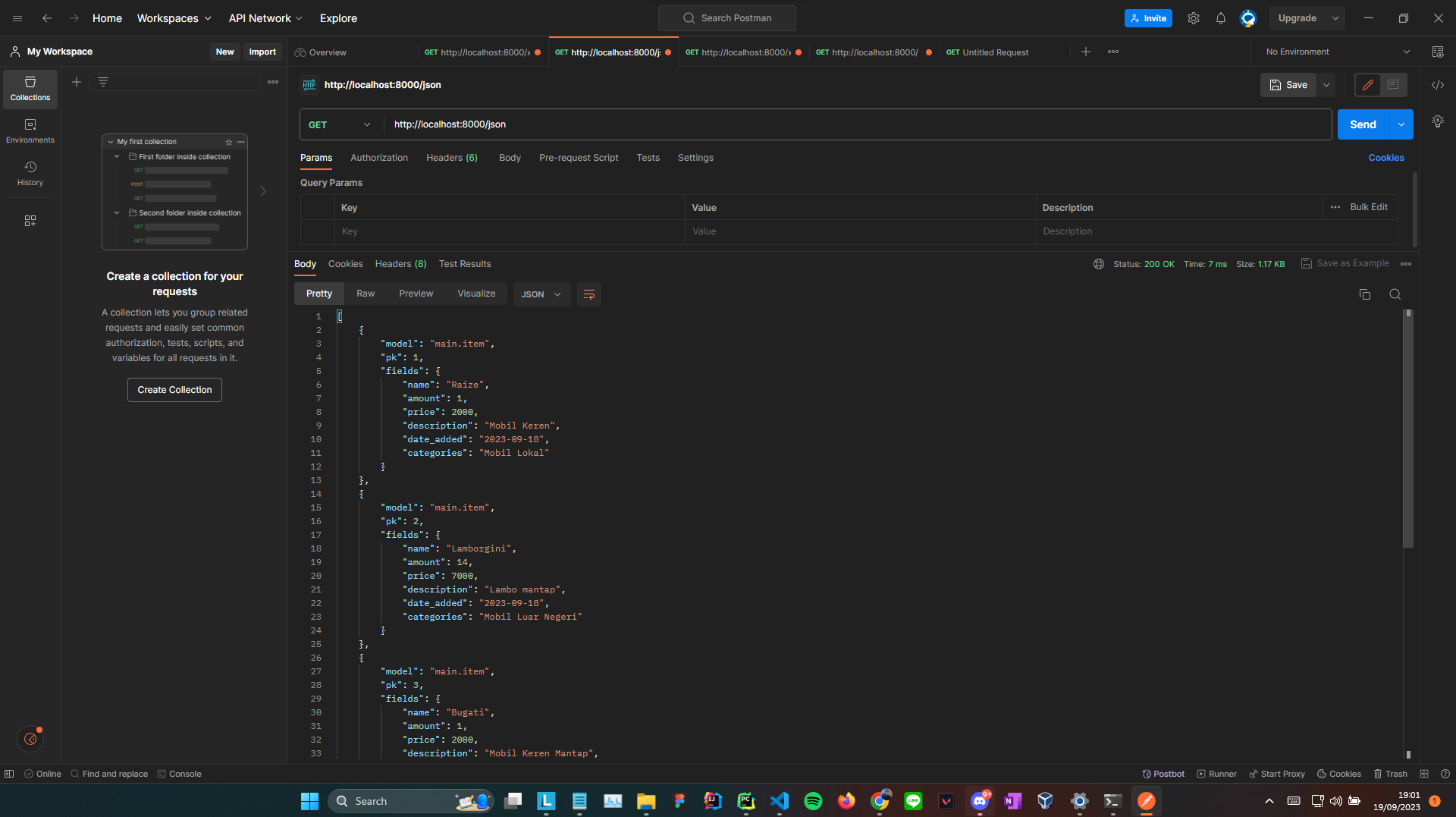Image resolution: width=1456 pixels, height=817 pixels.
Task: Collapse My first collection
Action: (110, 141)
